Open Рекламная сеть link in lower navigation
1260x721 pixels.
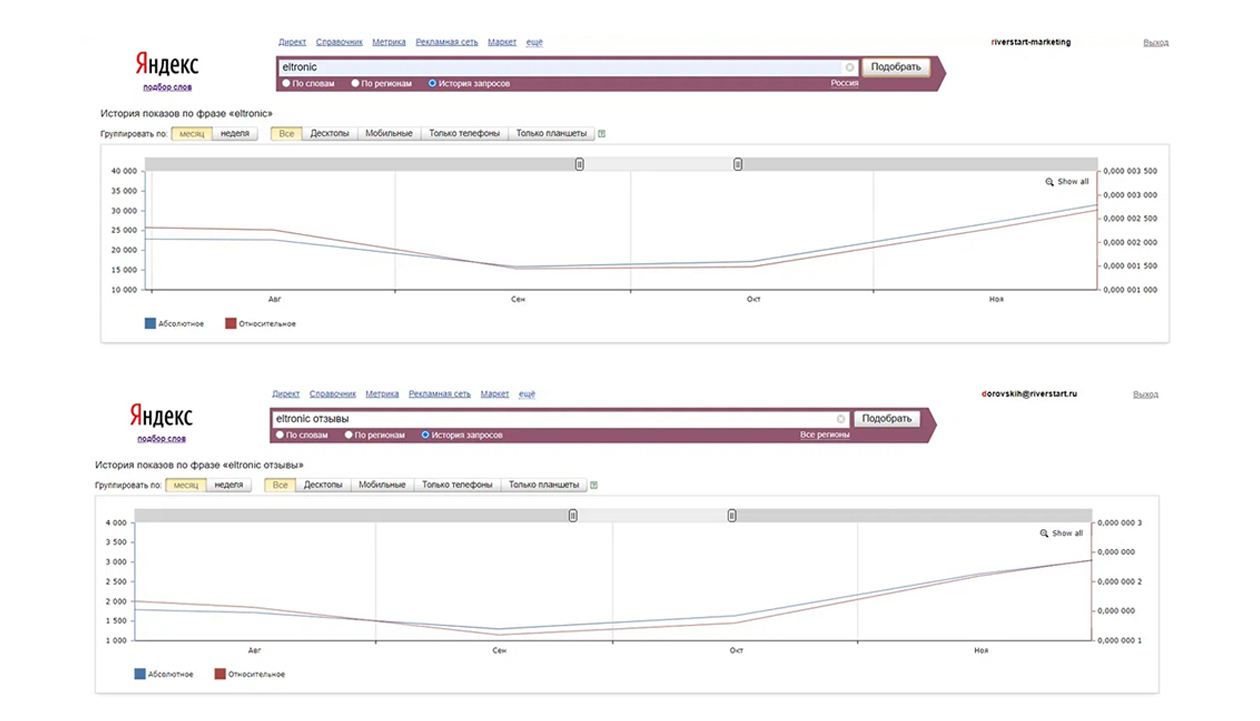tap(441, 394)
